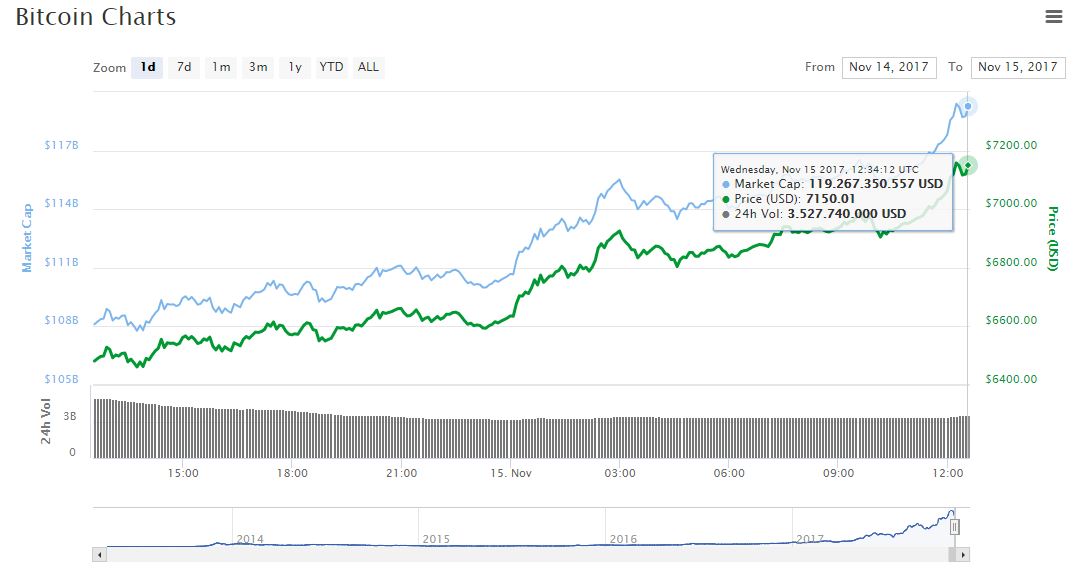Click the Bitcoin Charts heading
The width and height of the screenshot is (1079, 570).
(96, 17)
